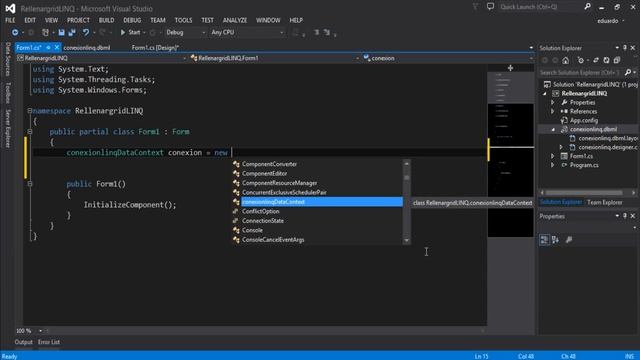Open the BUILD menu
Image resolution: width=640 pixels, height=360 pixels.
point(107,20)
